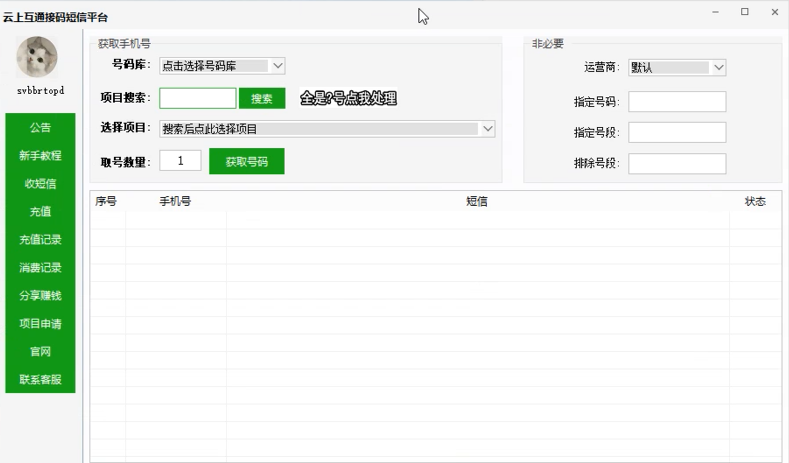Click the green 搜索 button
789x463 pixels.
262,98
